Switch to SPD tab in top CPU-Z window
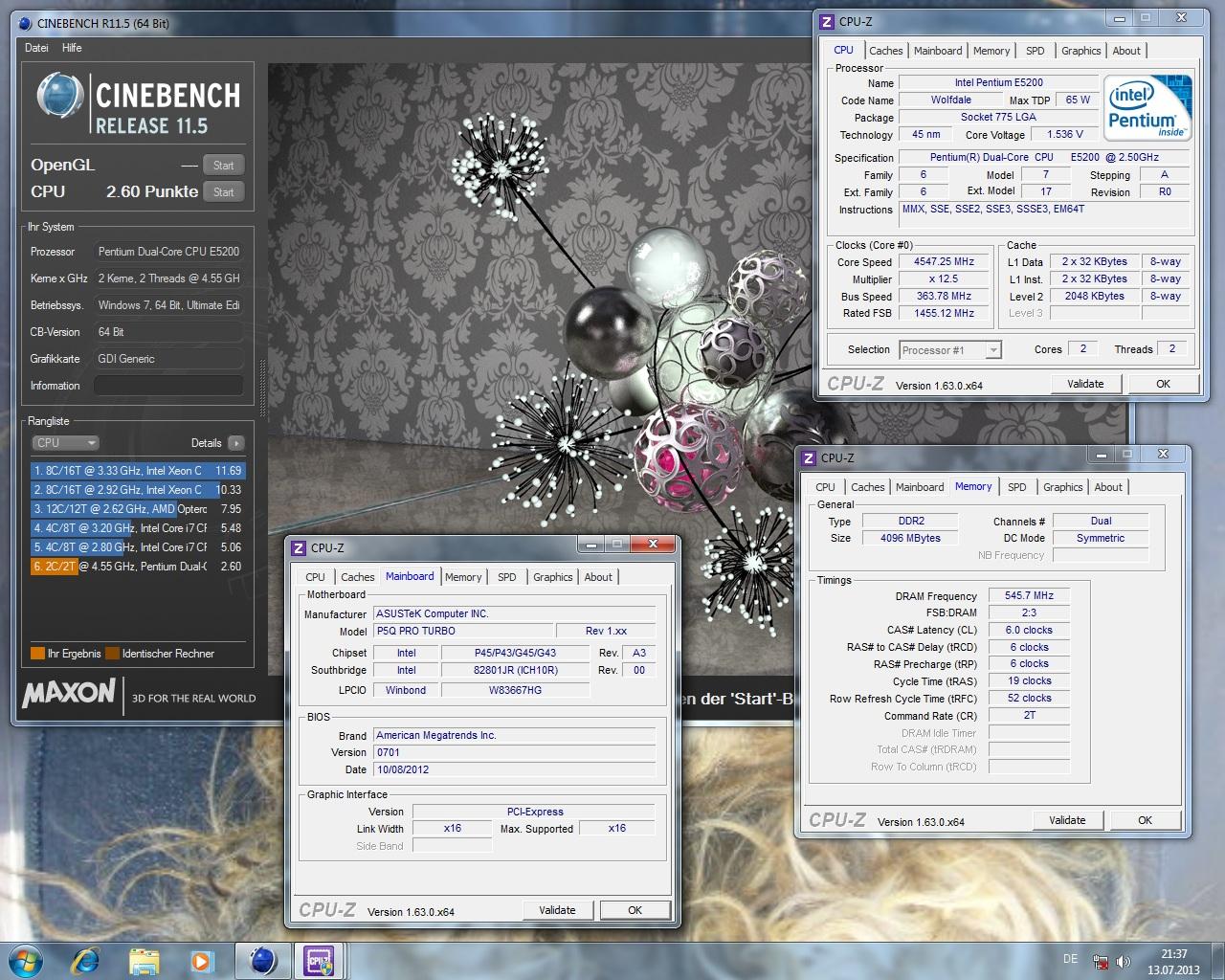 click(x=1036, y=51)
